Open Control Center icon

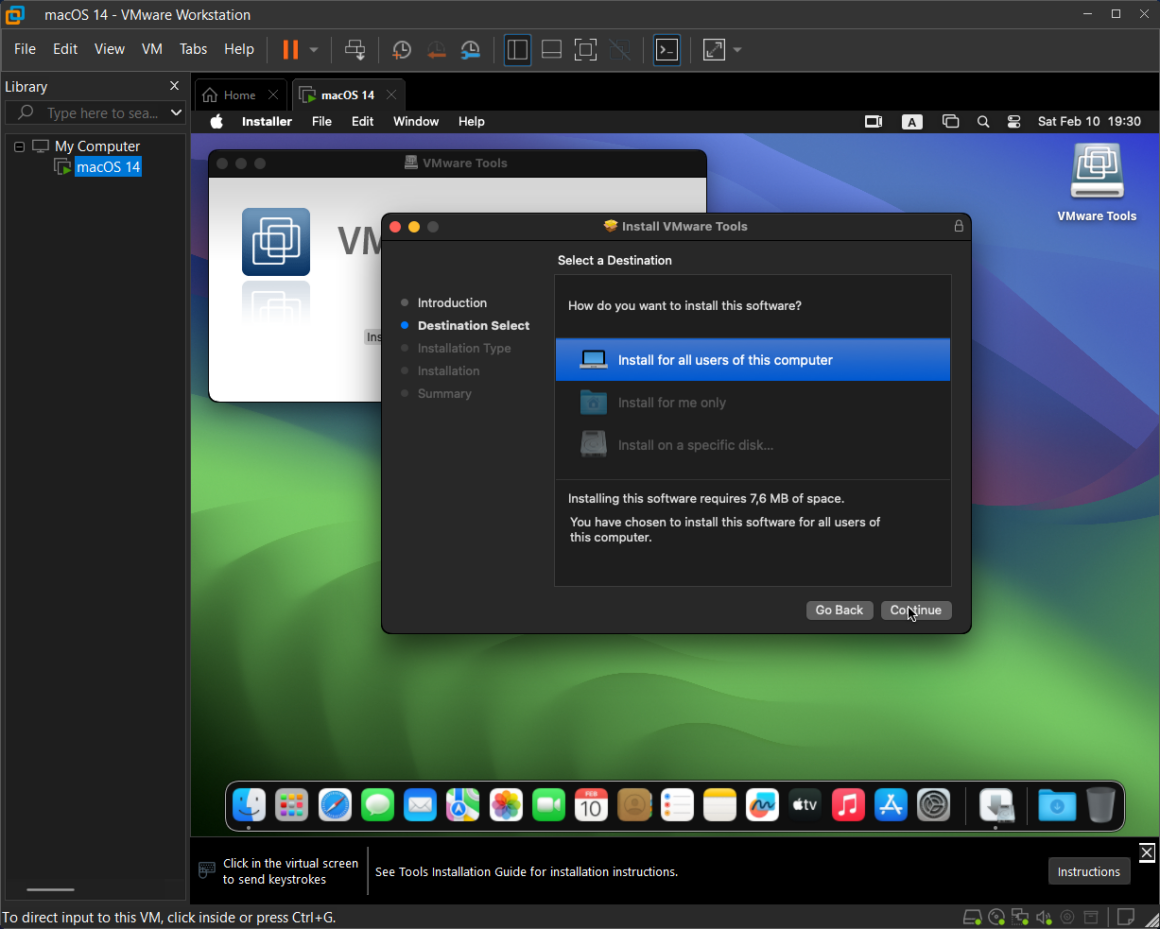click(1014, 121)
